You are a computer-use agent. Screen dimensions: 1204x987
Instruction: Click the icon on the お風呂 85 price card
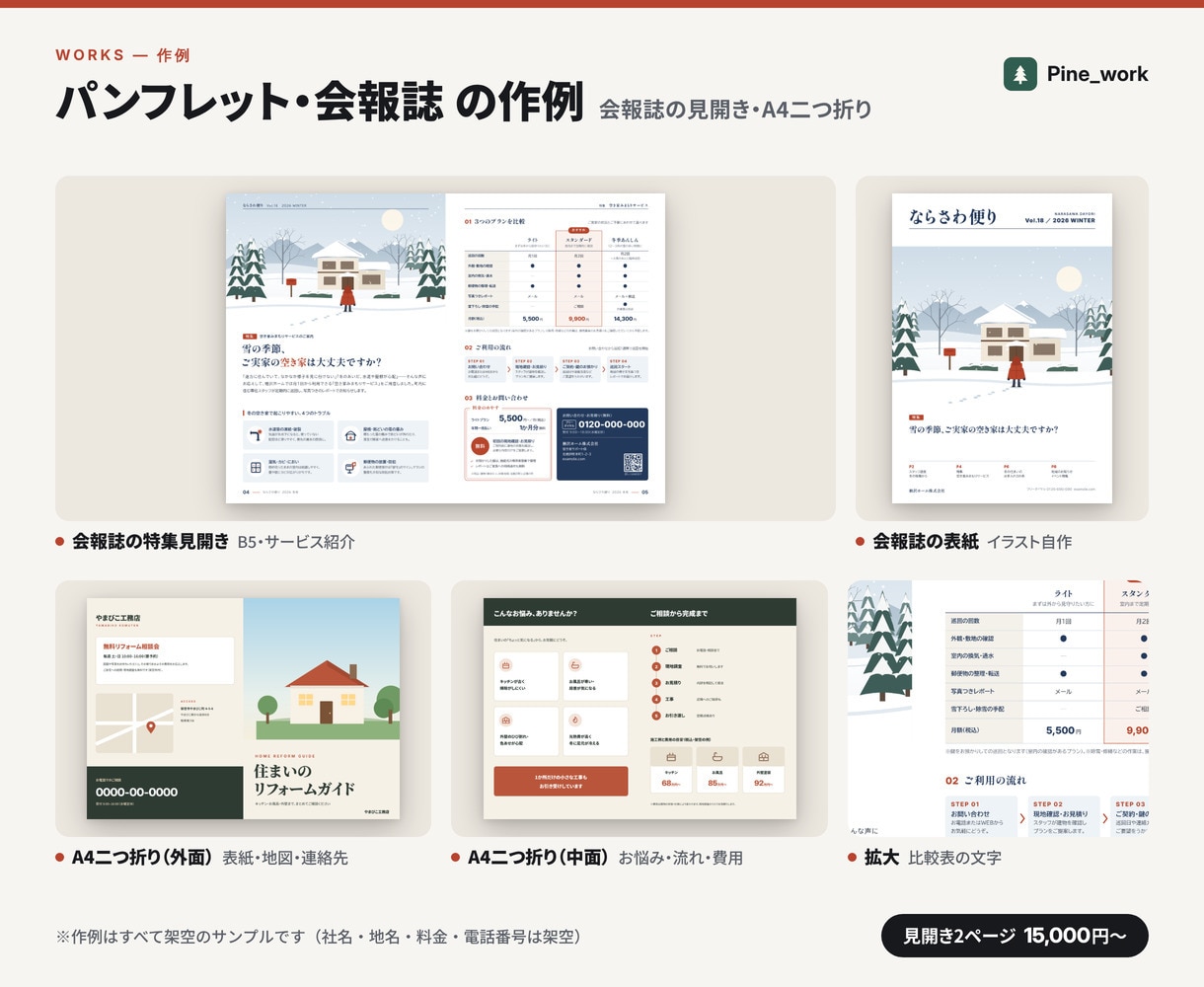[716, 757]
